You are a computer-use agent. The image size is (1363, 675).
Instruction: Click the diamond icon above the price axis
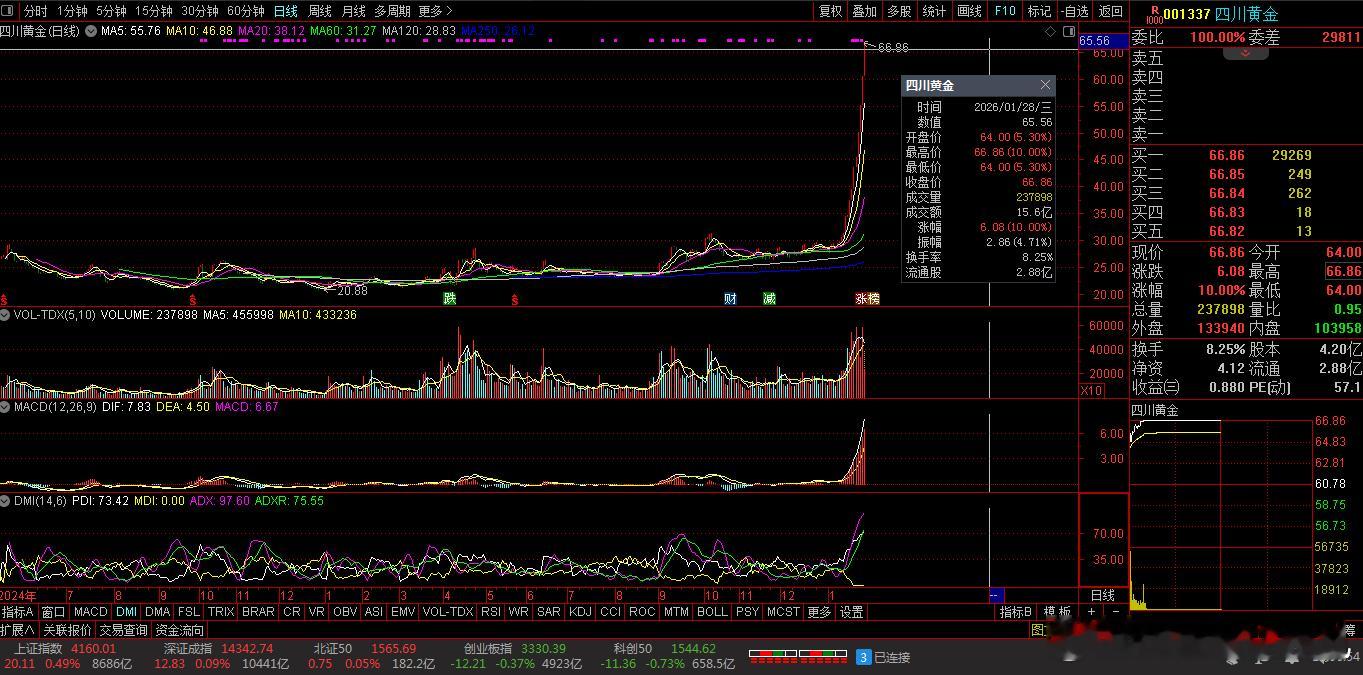(1050, 32)
